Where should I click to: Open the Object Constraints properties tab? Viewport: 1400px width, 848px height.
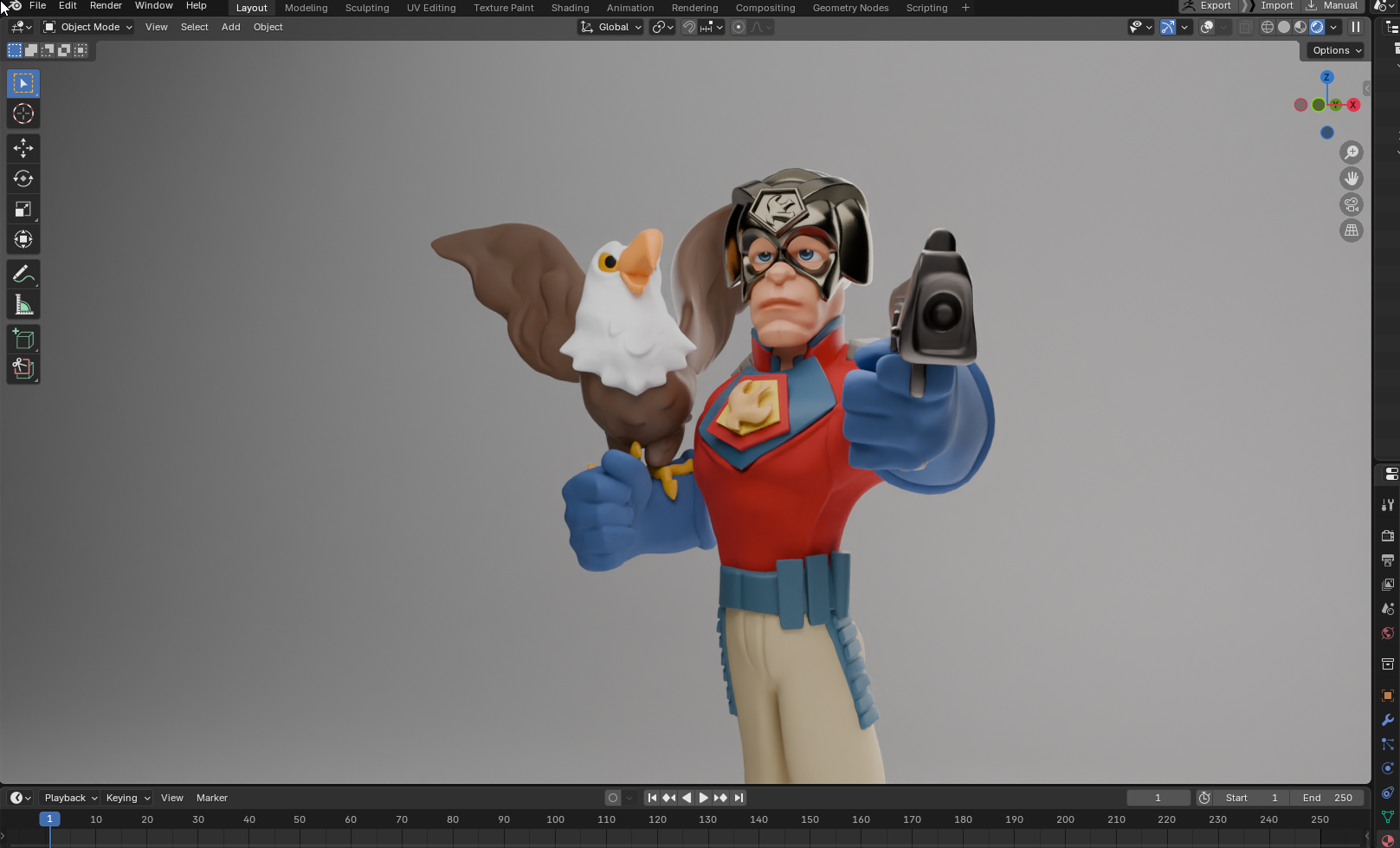(x=1388, y=793)
